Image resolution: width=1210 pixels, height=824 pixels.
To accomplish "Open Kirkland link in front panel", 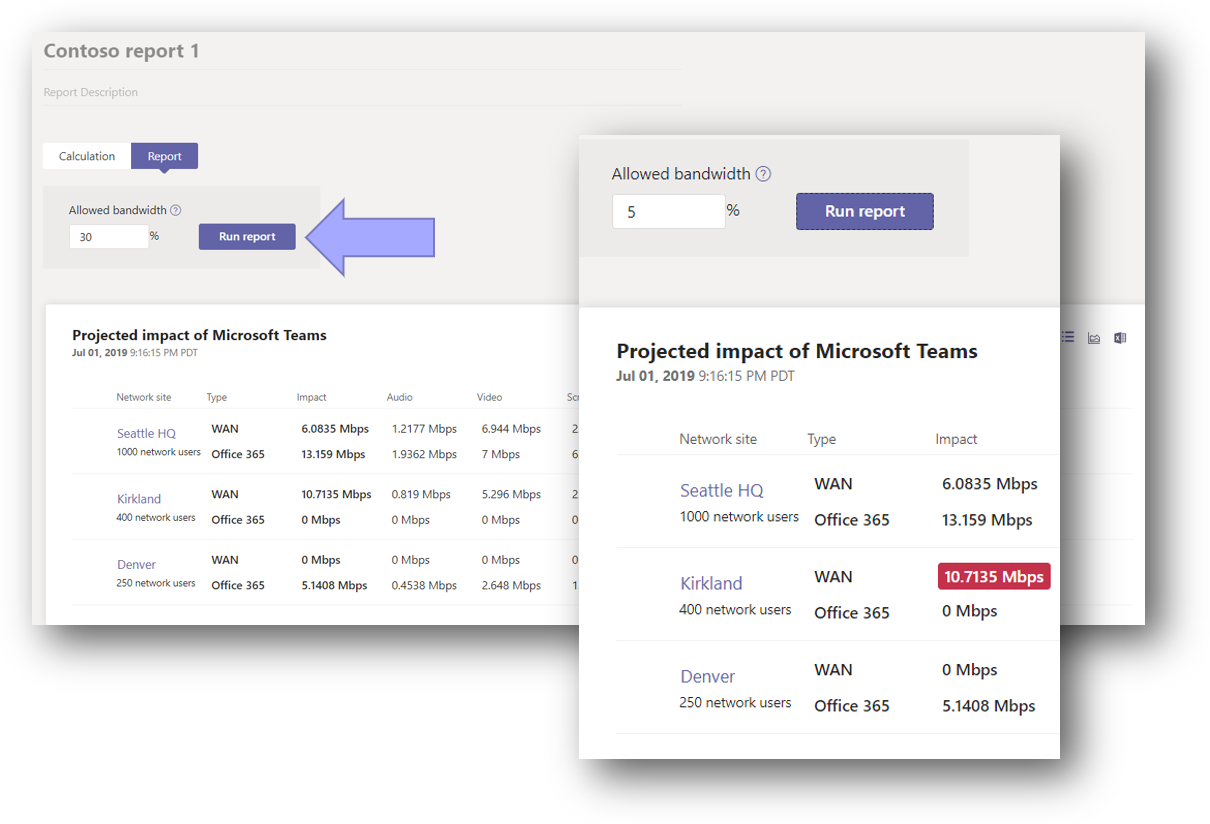I will [711, 583].
